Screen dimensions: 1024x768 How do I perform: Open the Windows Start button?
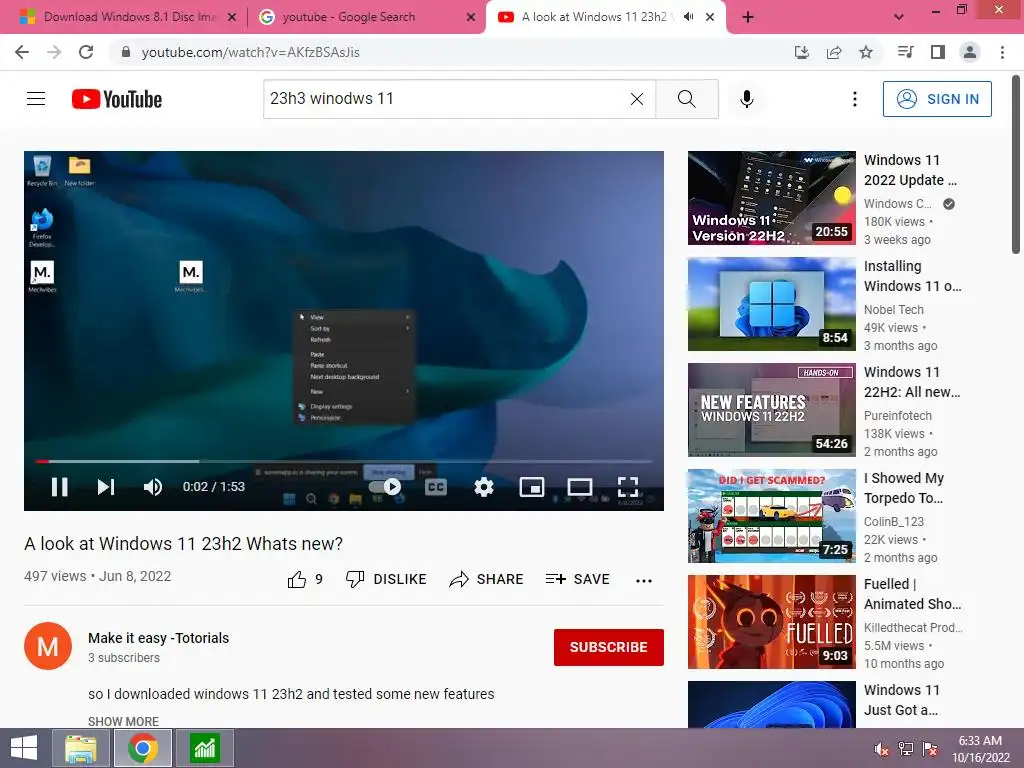click(24, 748)
